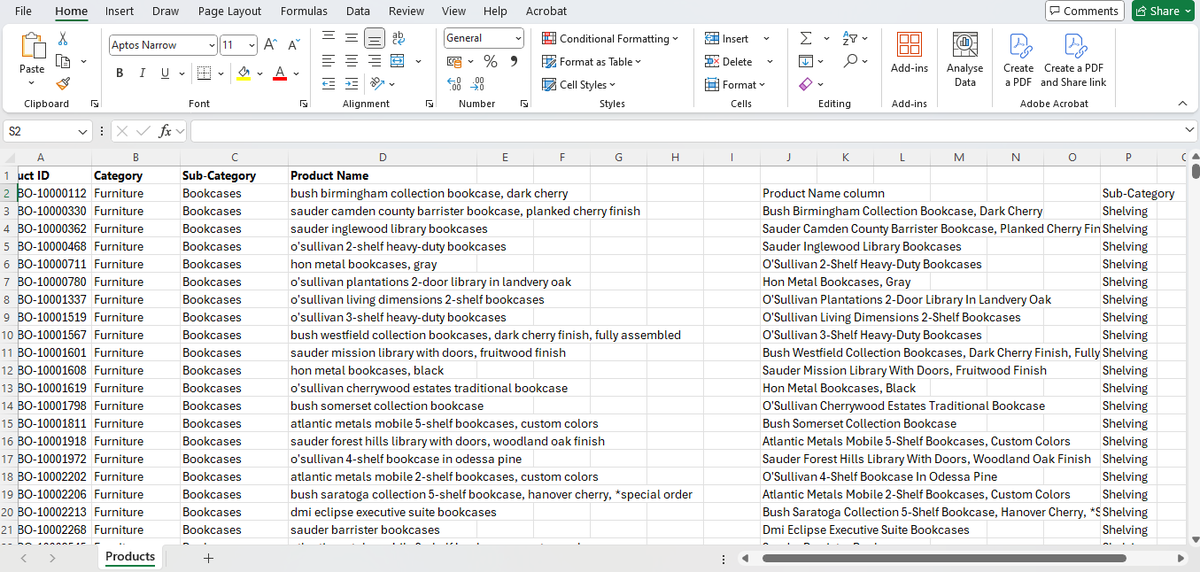Increase font size with the larger A

click(272, 45)
